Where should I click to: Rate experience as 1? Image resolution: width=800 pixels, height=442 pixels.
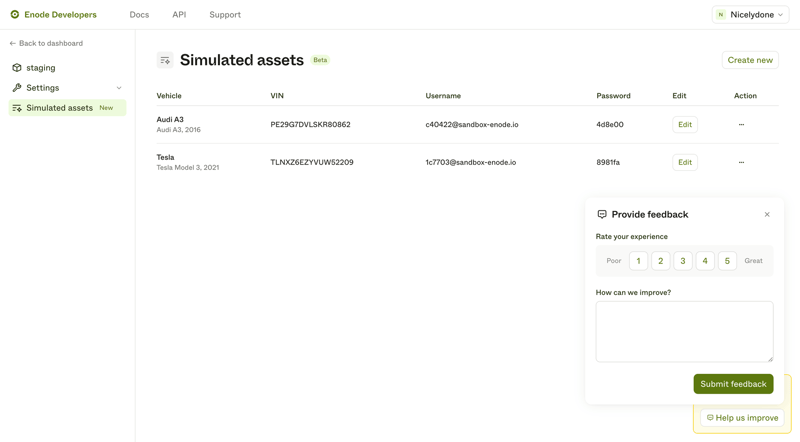tap(638, 261)
